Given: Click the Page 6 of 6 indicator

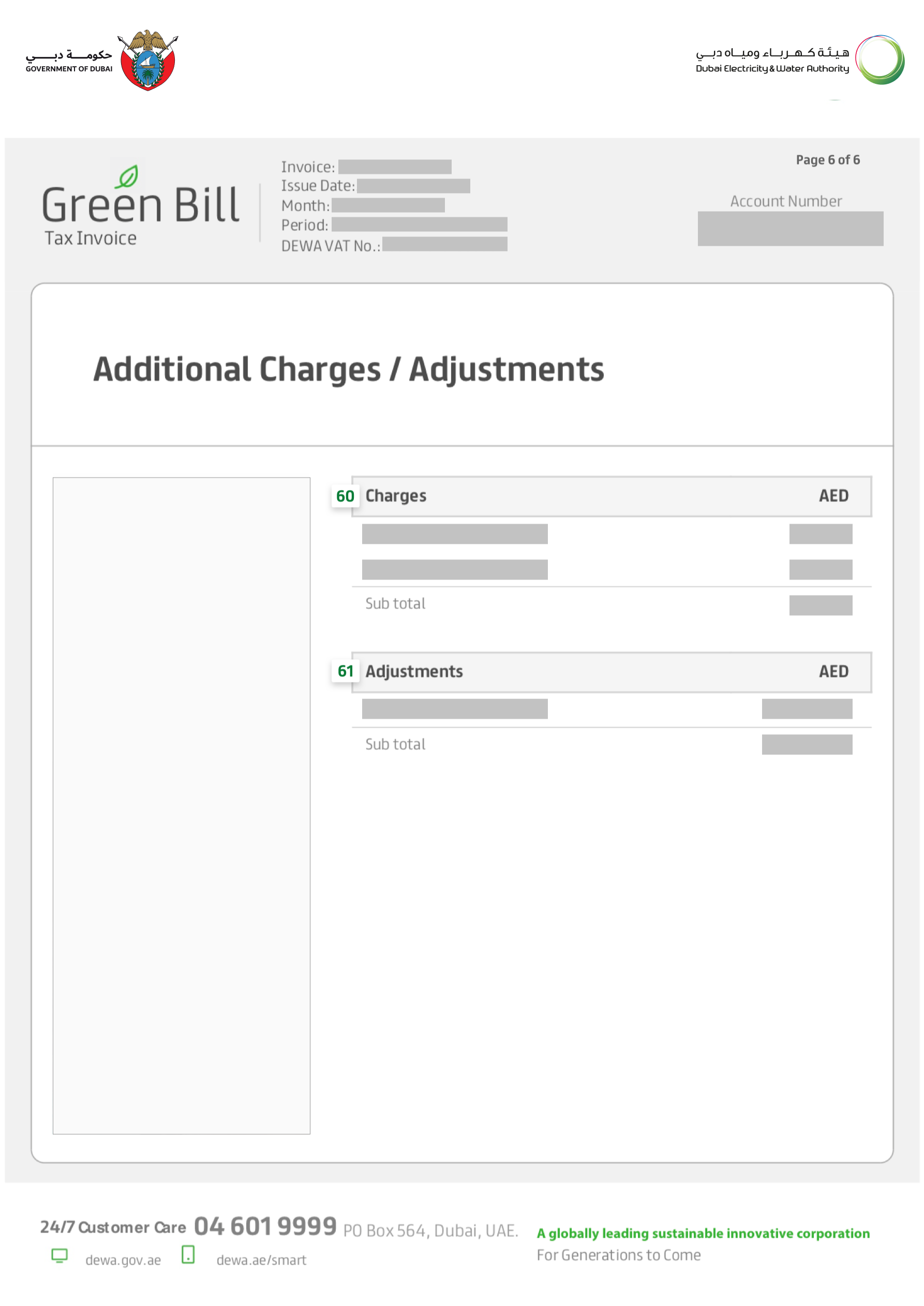Looking at the screenshot, I should 827,160.
